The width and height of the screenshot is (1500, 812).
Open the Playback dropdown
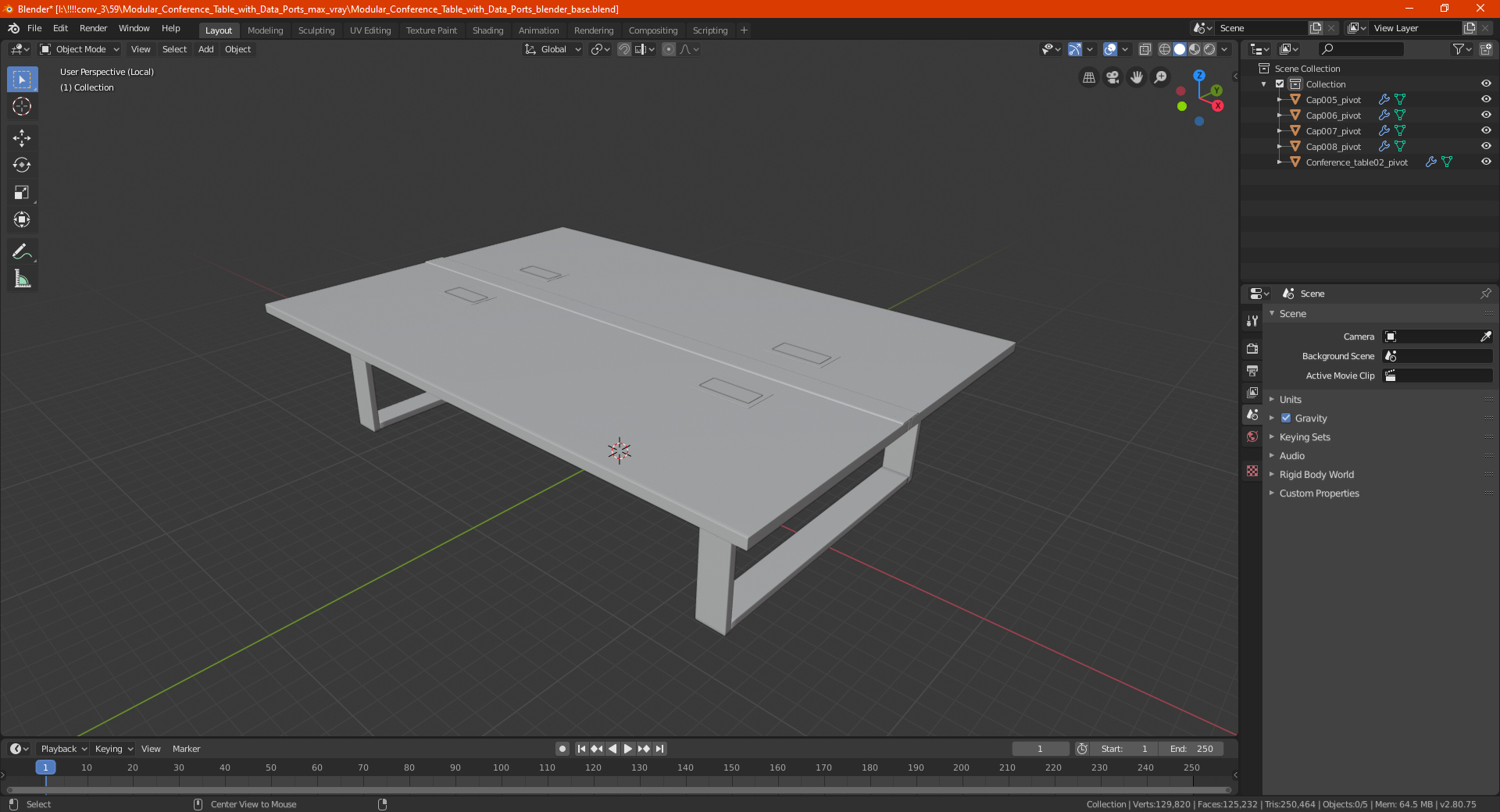63,749
